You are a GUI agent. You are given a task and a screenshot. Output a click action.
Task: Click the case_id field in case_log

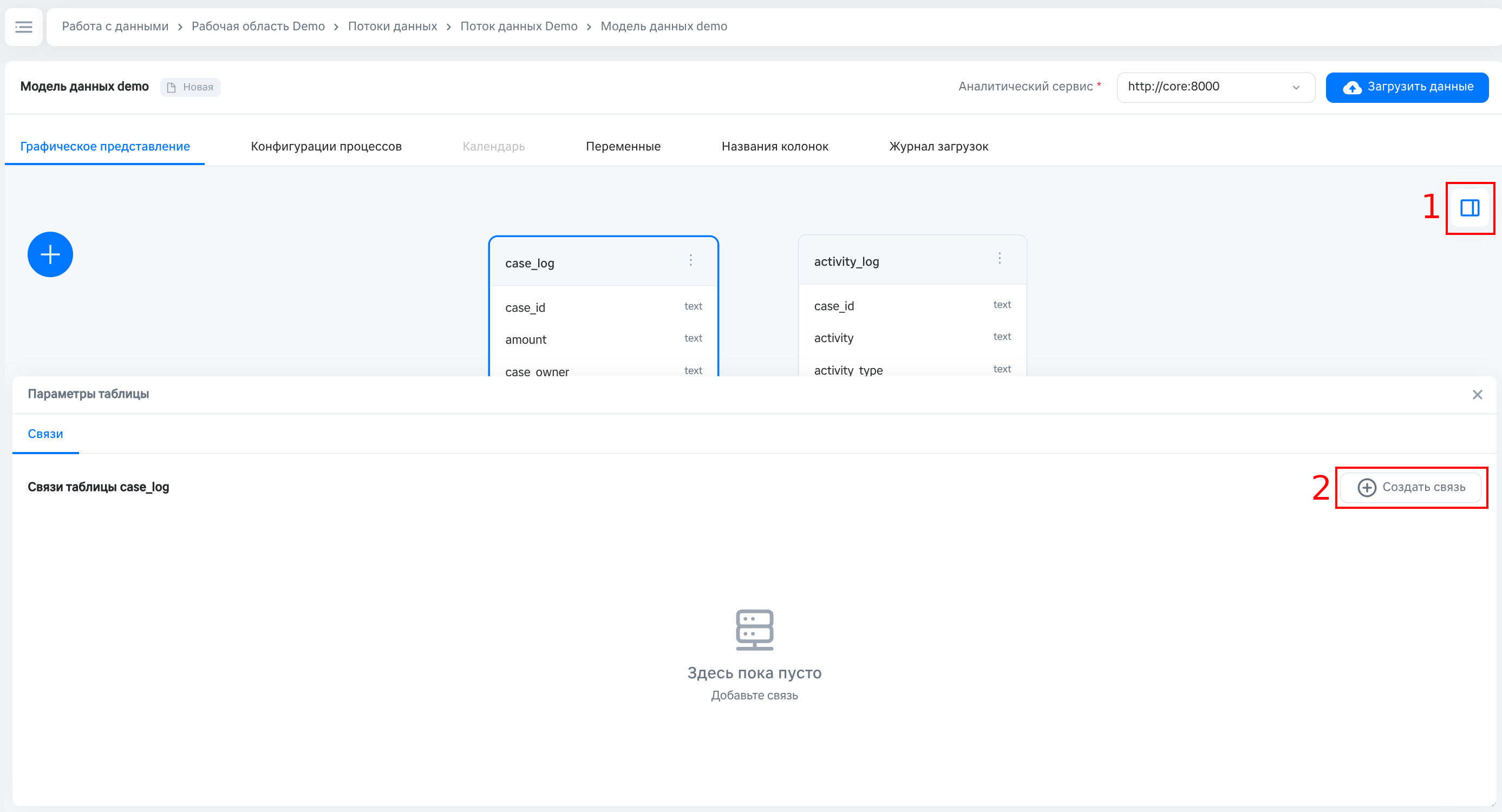point(604,307)
